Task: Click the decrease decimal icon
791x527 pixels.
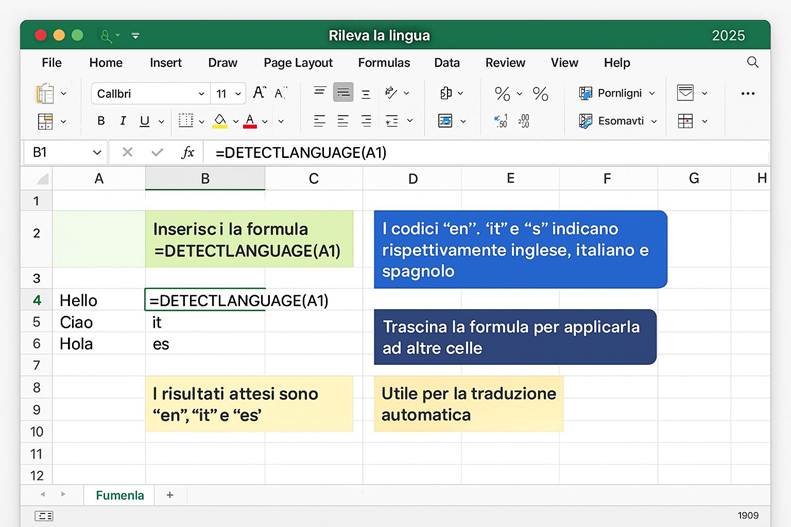Action: (x=524, y=121)
